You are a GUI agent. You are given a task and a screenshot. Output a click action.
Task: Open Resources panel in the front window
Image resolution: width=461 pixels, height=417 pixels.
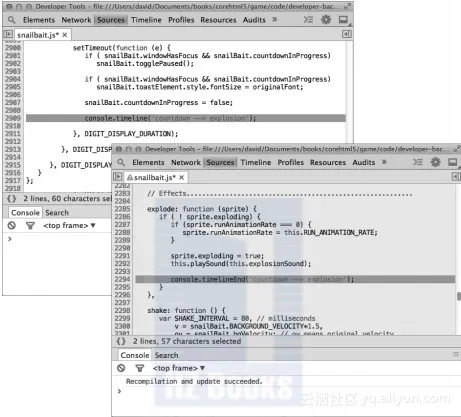click(x=328, y=162)
